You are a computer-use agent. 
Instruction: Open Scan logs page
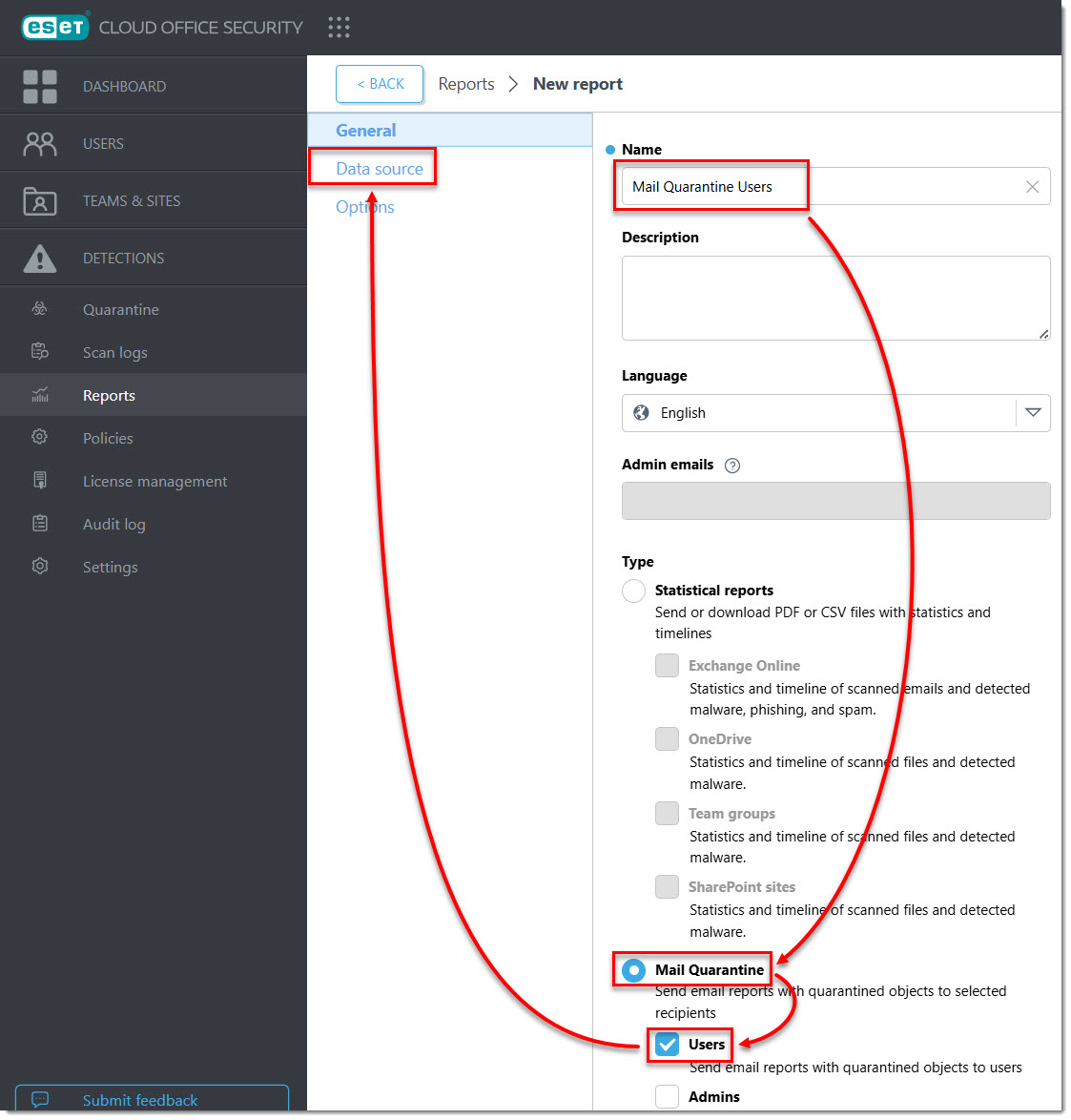point(154,353)
